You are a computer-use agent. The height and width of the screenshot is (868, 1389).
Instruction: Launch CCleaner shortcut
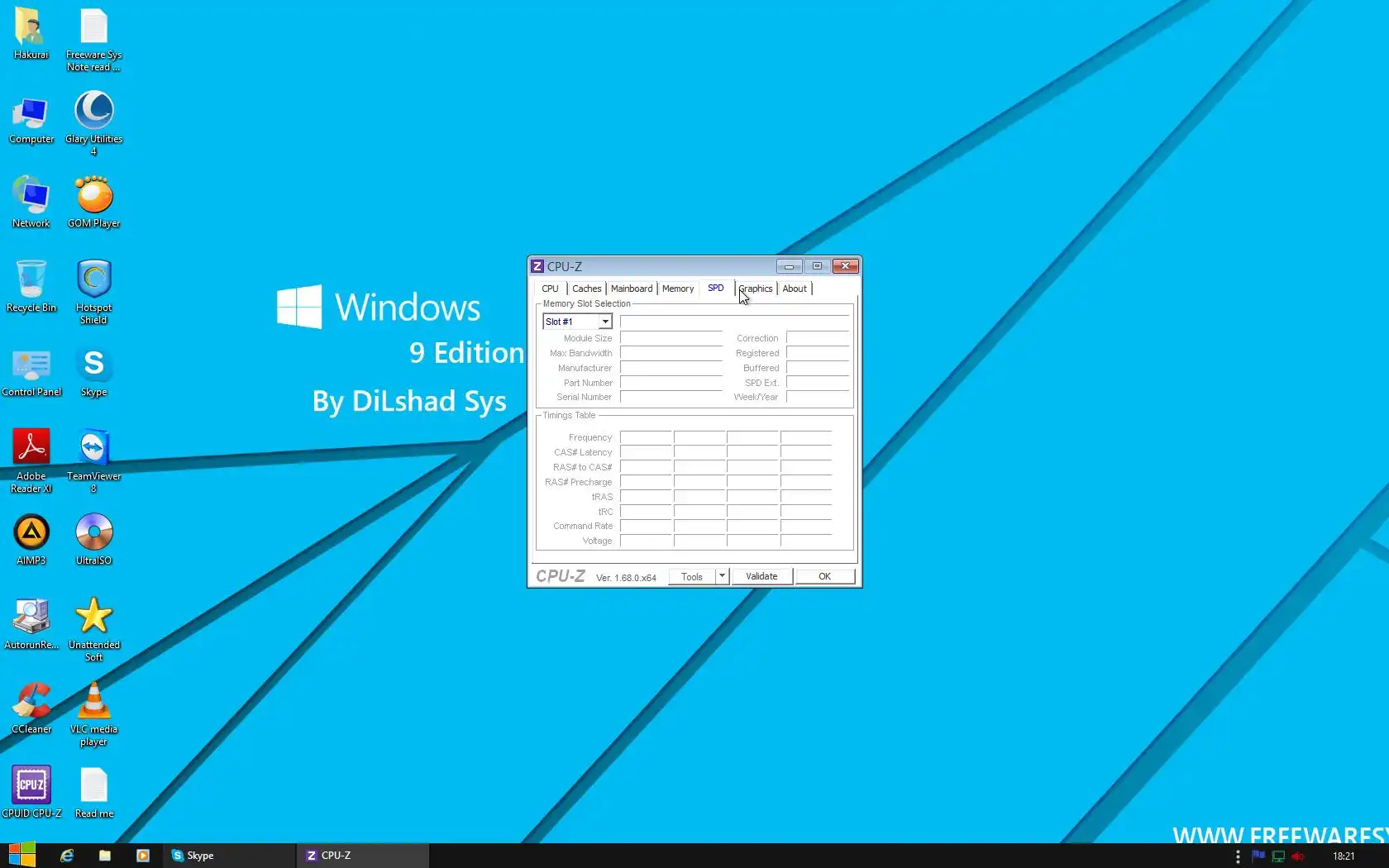point(31,708)
